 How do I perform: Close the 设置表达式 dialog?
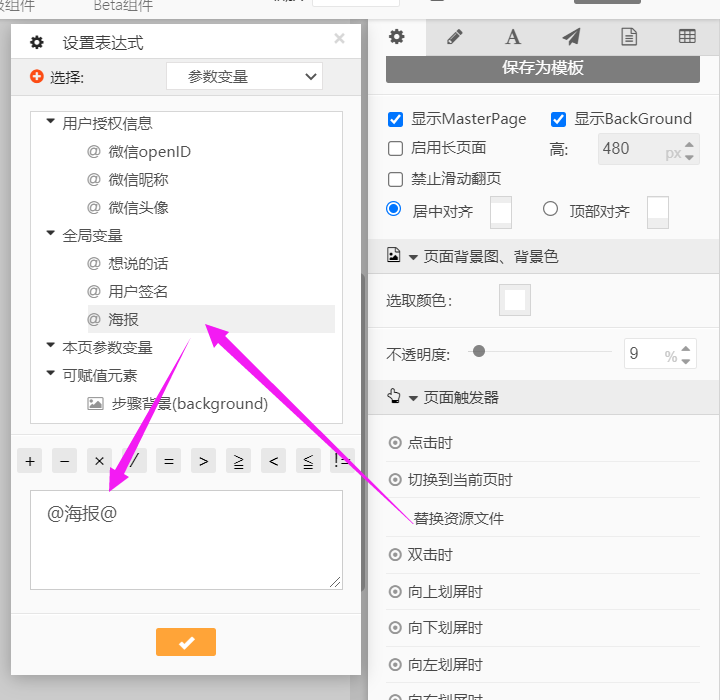(x=339, y=39)
